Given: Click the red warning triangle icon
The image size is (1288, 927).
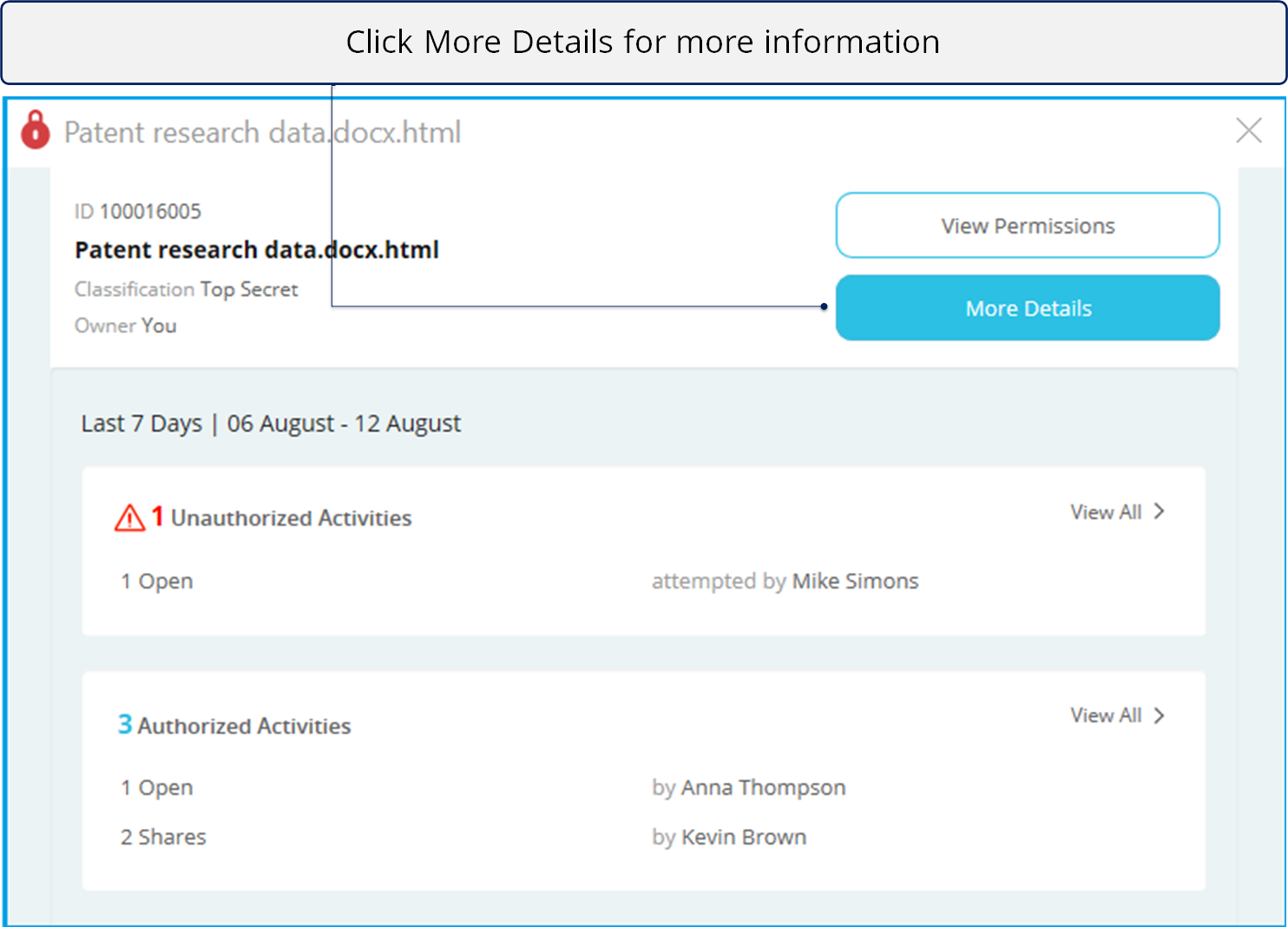Looking at the screenshot, I should [x=129, y=518].
